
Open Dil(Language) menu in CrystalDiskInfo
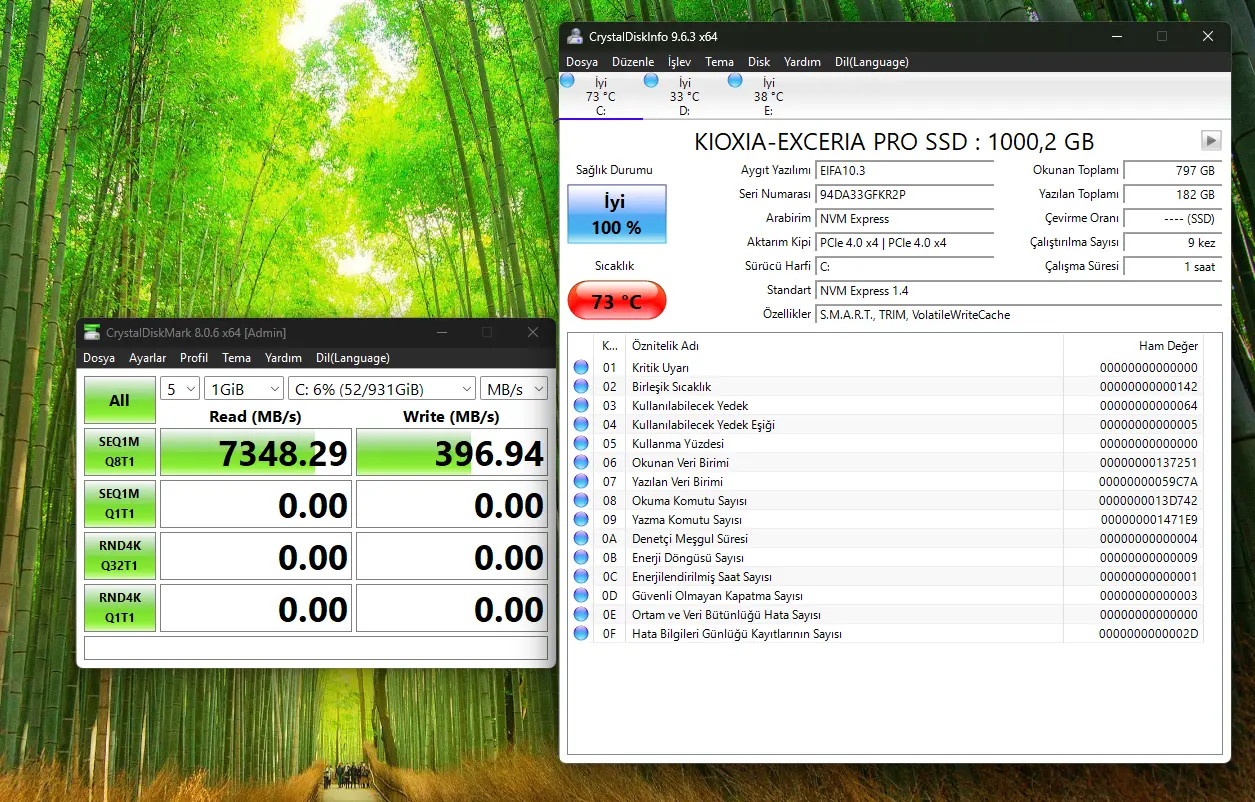pyautogui.click(x=872, y=61)
